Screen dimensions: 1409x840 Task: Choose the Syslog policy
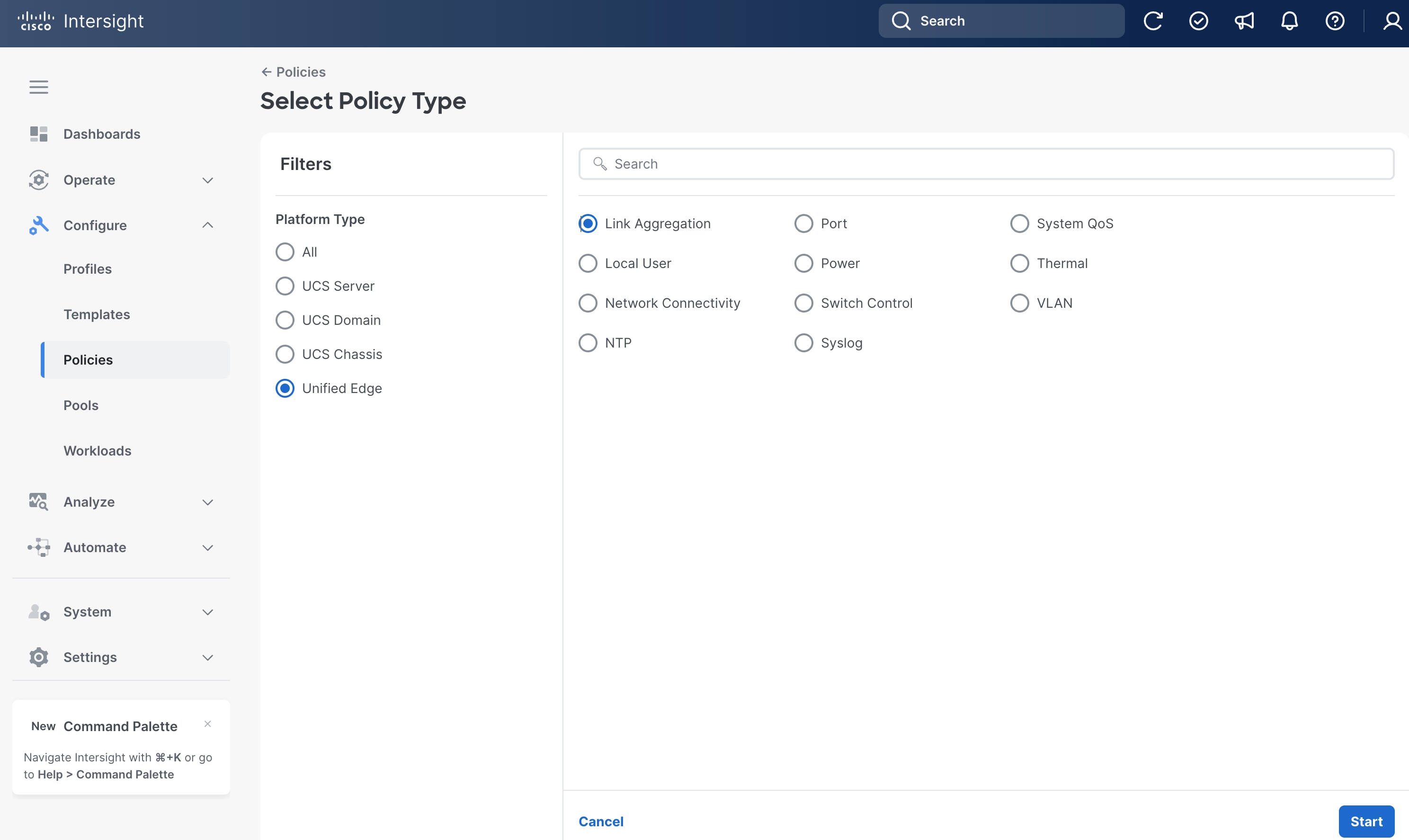803,343
